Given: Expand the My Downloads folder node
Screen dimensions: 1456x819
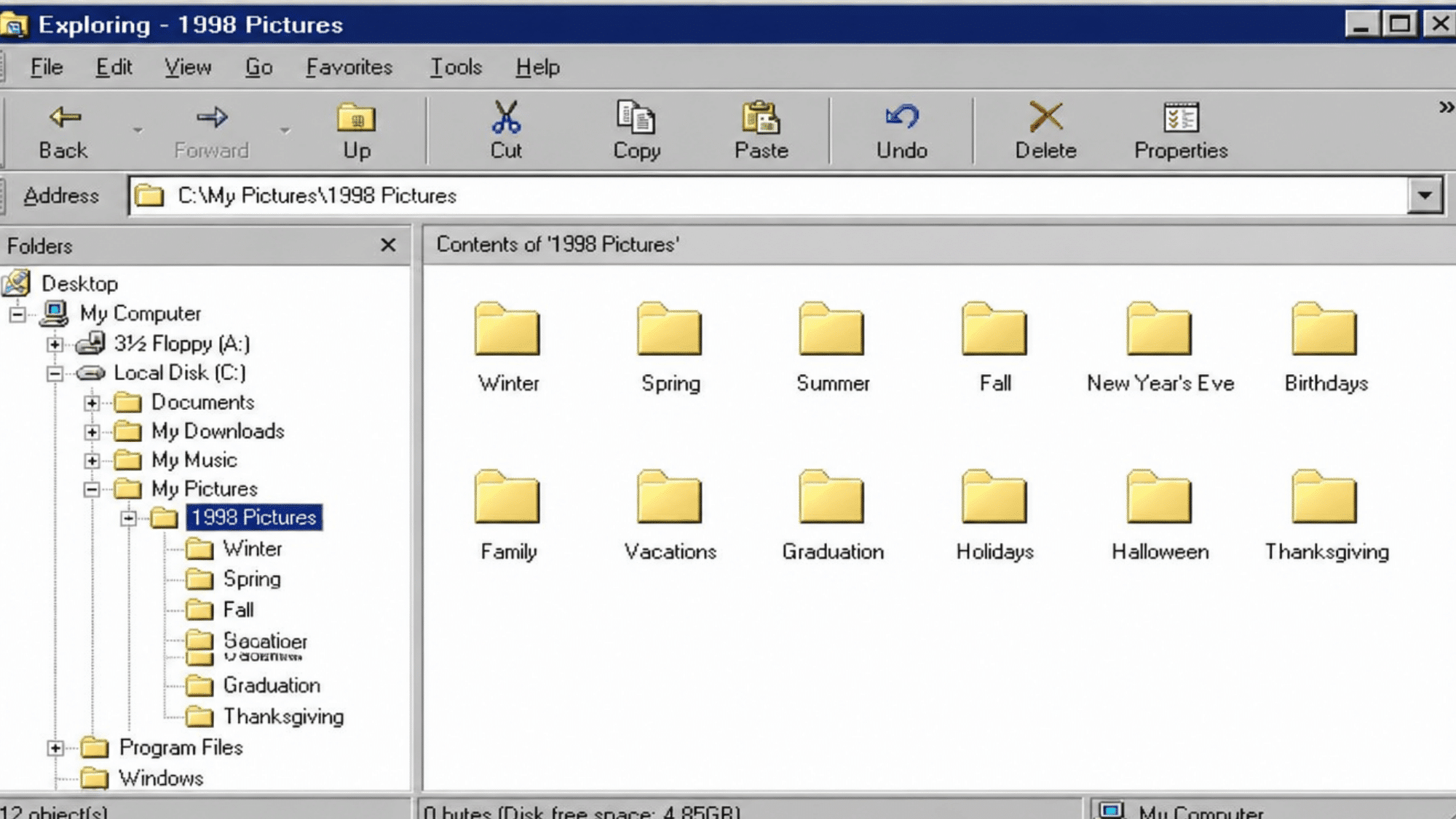Looking at the screenshot, I should coord(92,432).
